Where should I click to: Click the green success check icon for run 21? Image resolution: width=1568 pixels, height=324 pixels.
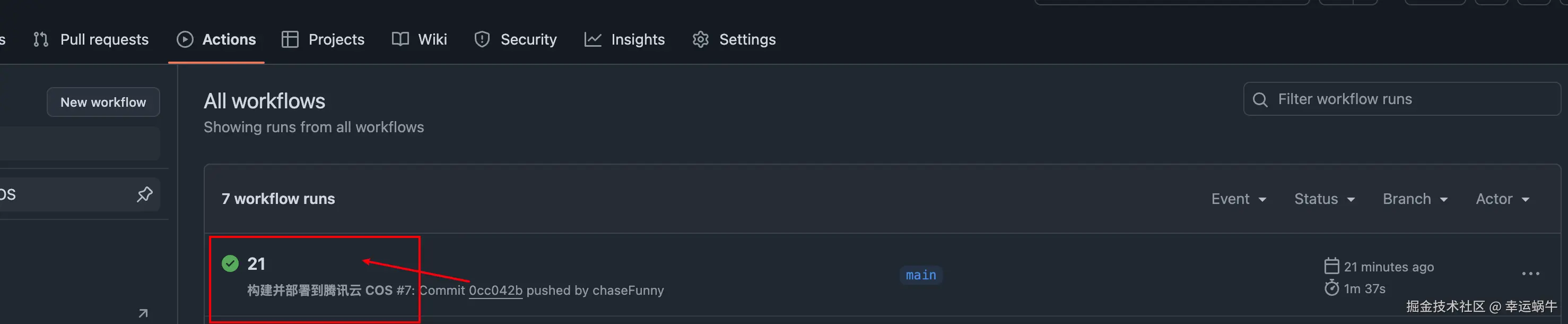pos(230,263)
